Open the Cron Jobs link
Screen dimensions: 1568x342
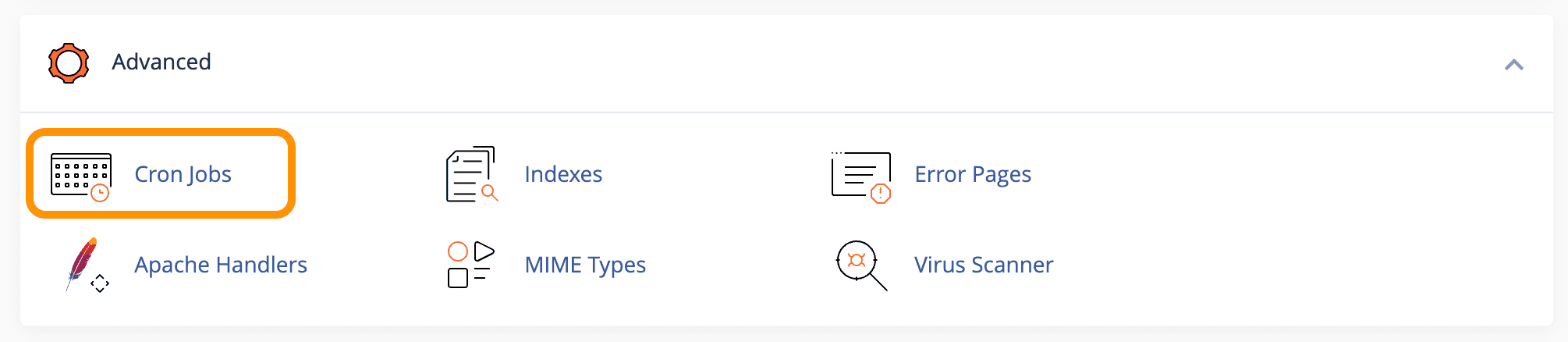tap(183, 174)
